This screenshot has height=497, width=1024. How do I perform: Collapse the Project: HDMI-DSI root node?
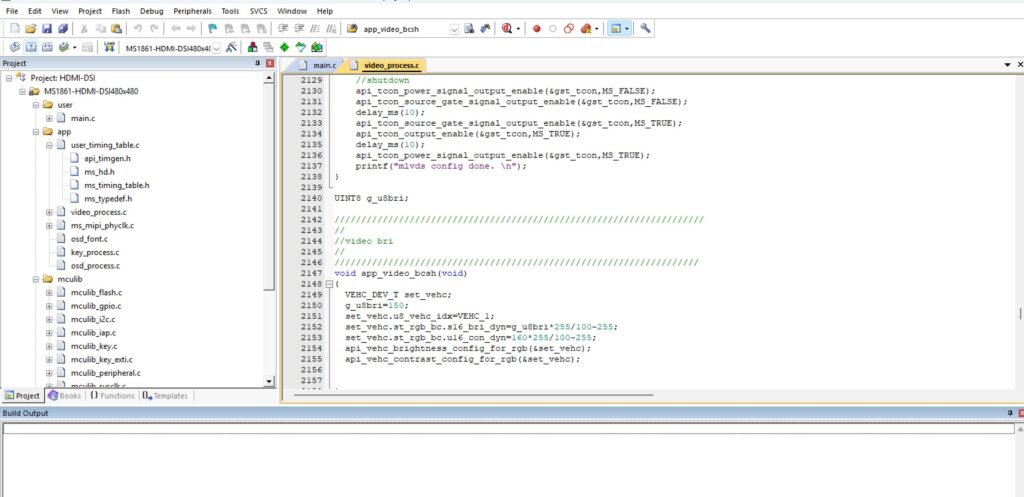[9, 78]
